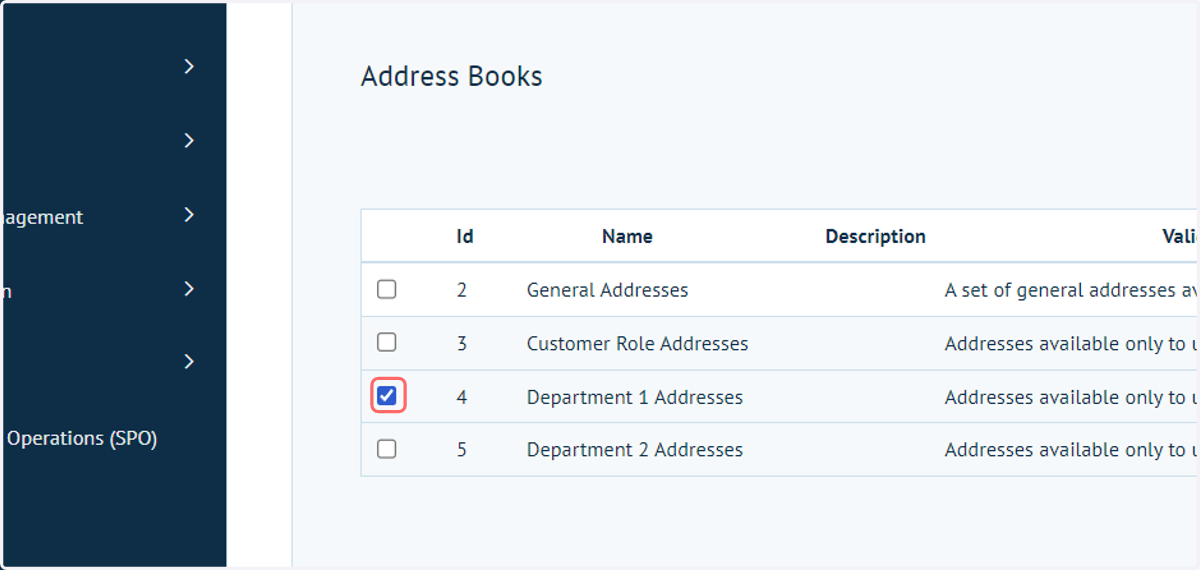Check the General Addresses row checkbox
This screenshot has width=1200, height=570.
386,289
